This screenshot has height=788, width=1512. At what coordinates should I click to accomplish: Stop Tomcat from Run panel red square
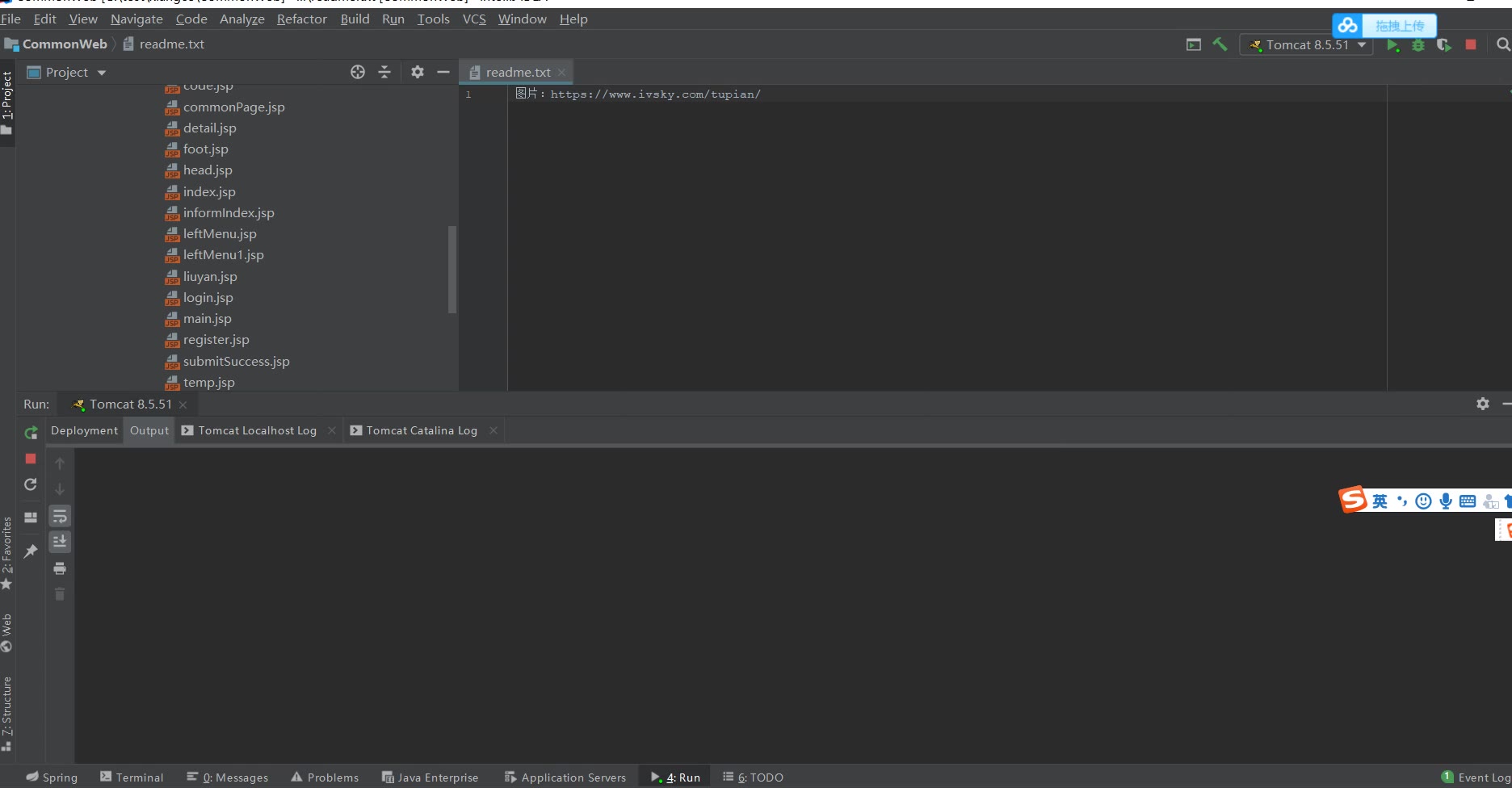tap(31, 459)
